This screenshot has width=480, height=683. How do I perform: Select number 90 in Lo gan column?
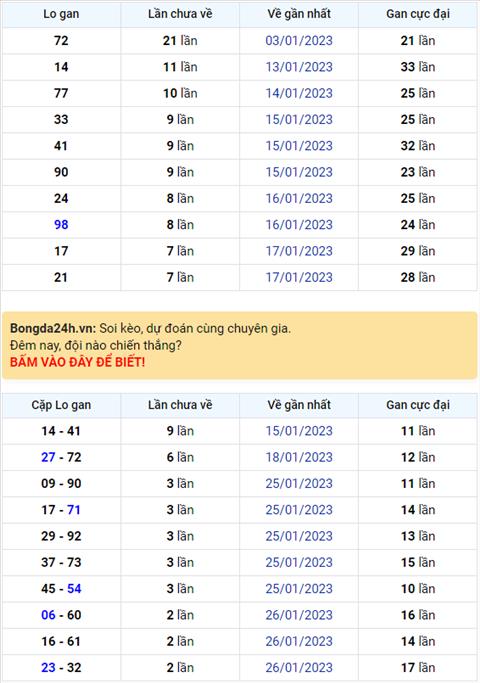61,172
